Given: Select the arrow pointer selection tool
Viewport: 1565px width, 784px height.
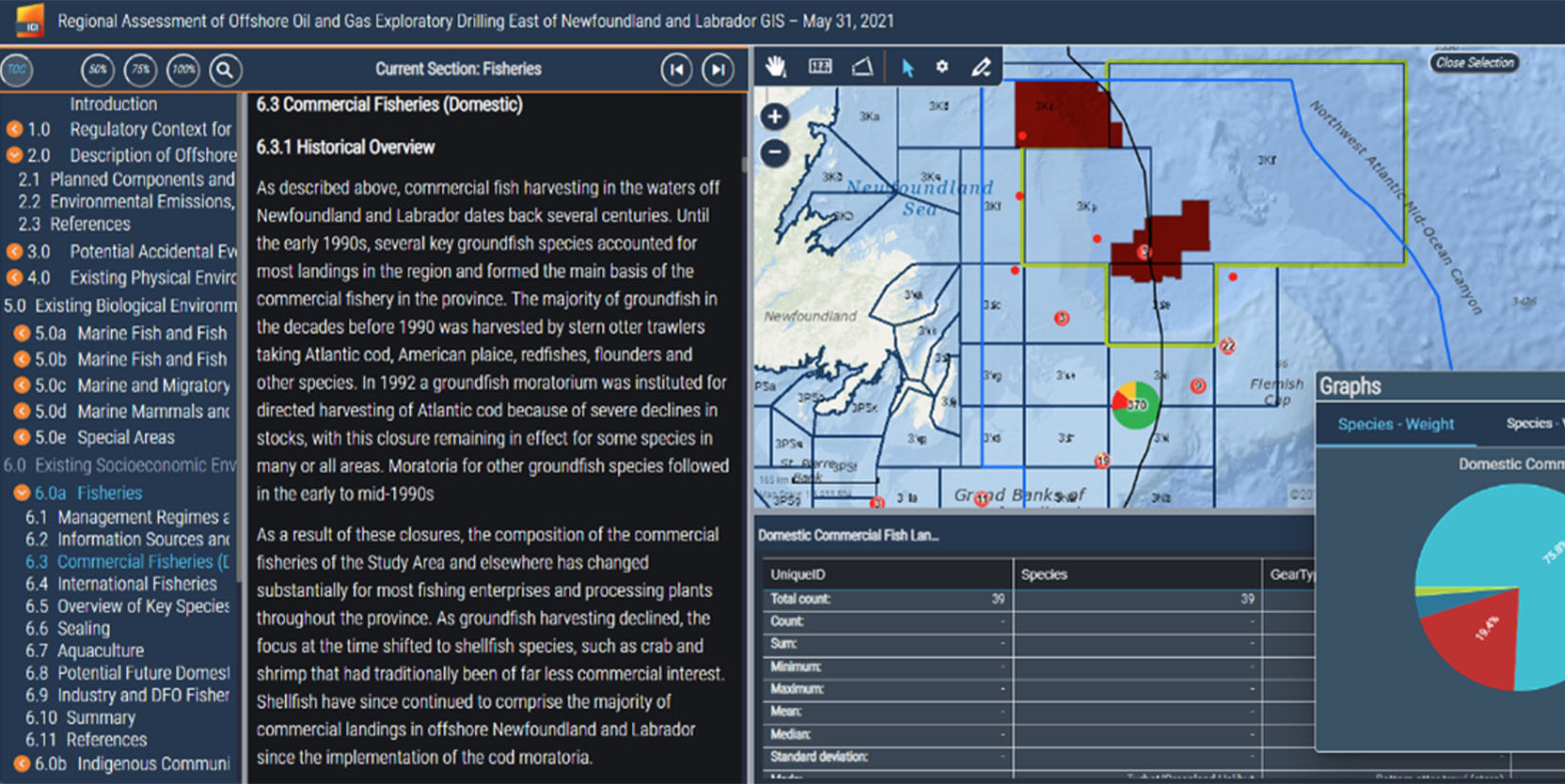Looking at the screenshot, I should click(908, 68).
